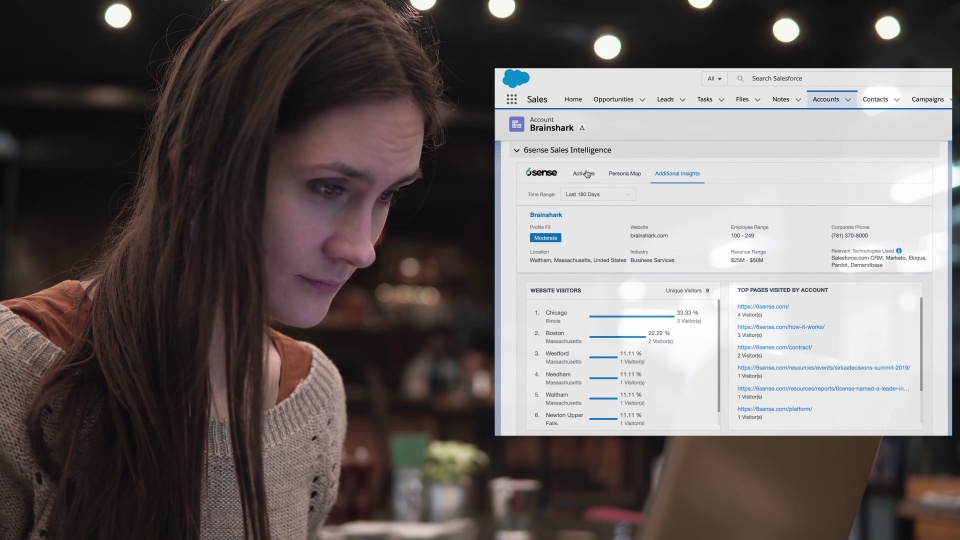Open the Contacts navigation tab
960x540 pixels.
point(875,100)
